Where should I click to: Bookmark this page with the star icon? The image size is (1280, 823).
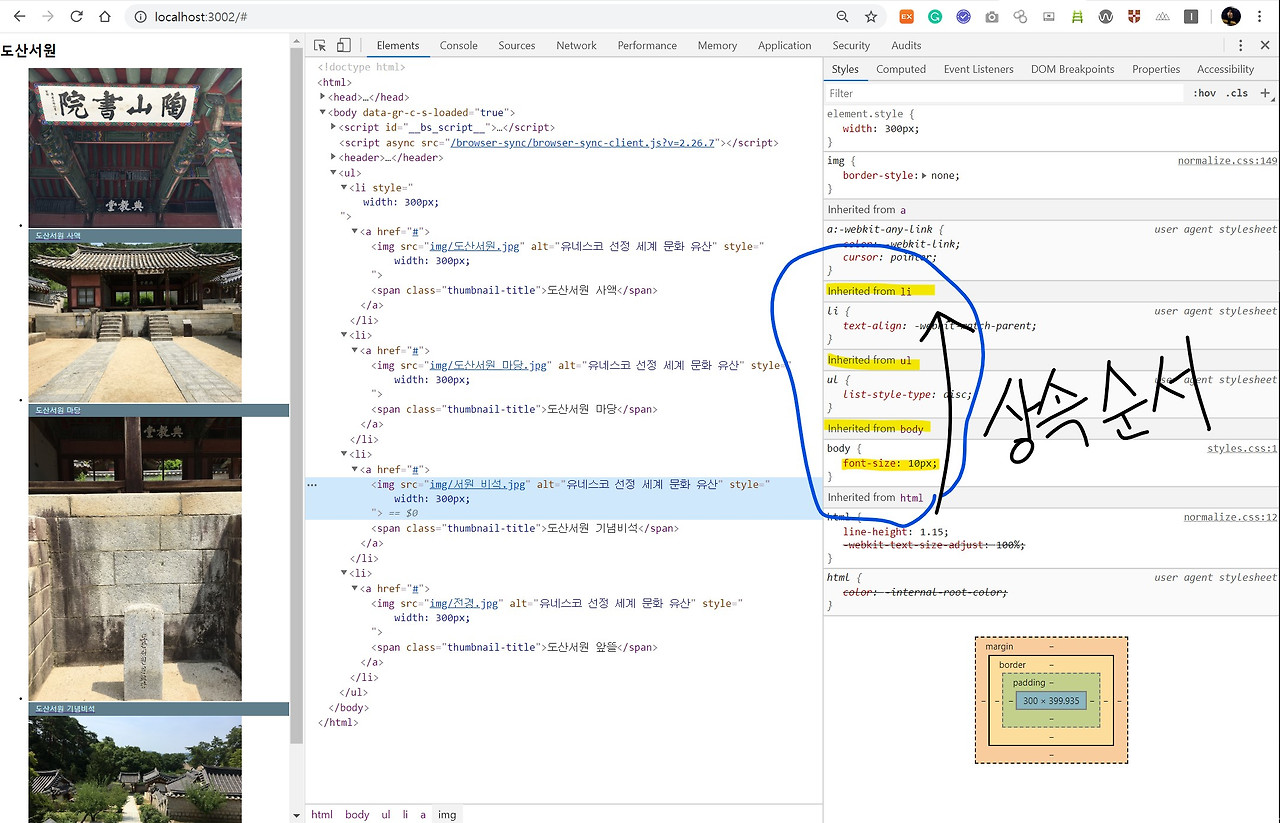click(871, 16)
